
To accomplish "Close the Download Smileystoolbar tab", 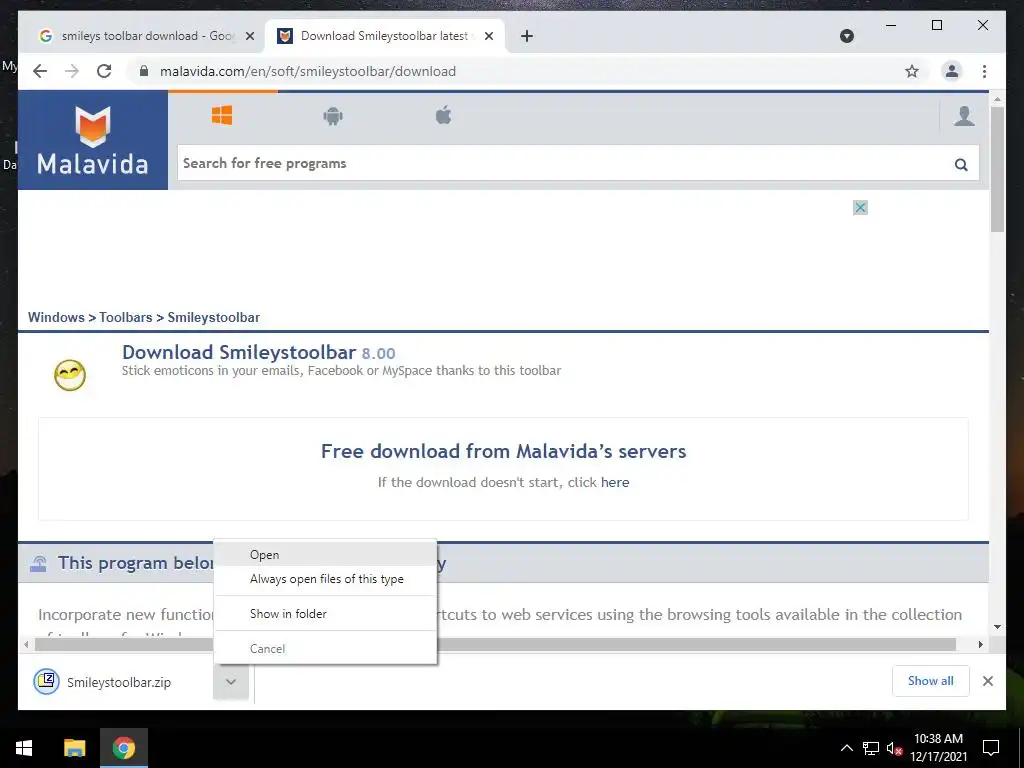I will (488, 36).
